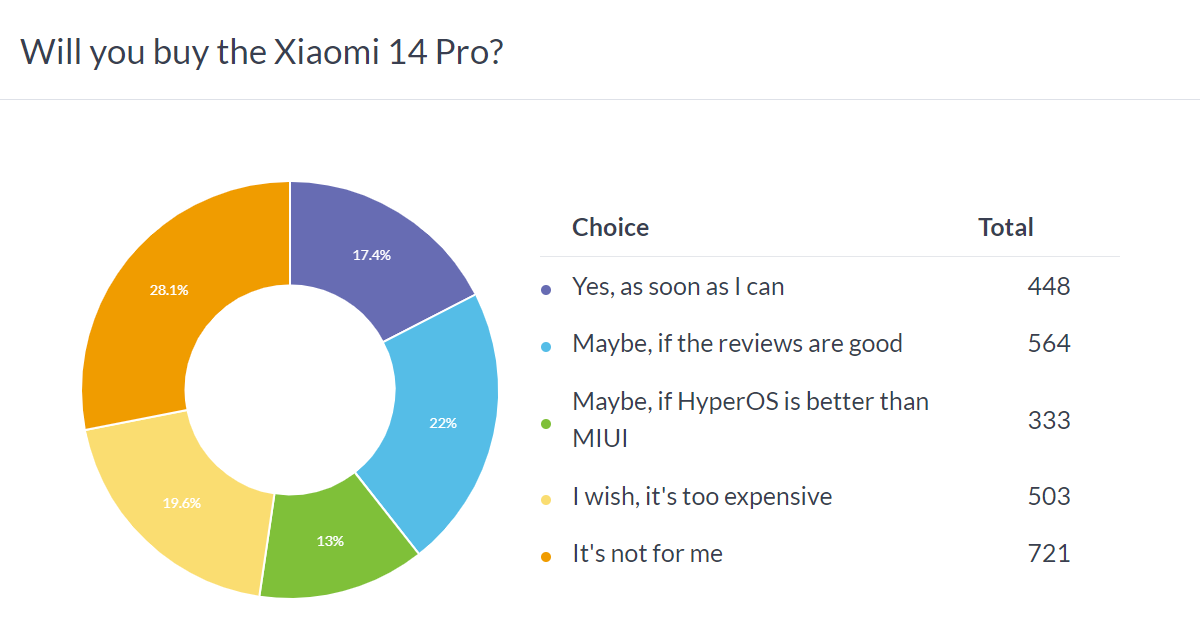Image resolution: width=1200 pixels, height=620 pixels.
Task: Click the 721 total value
Action: coord(1049,553)
